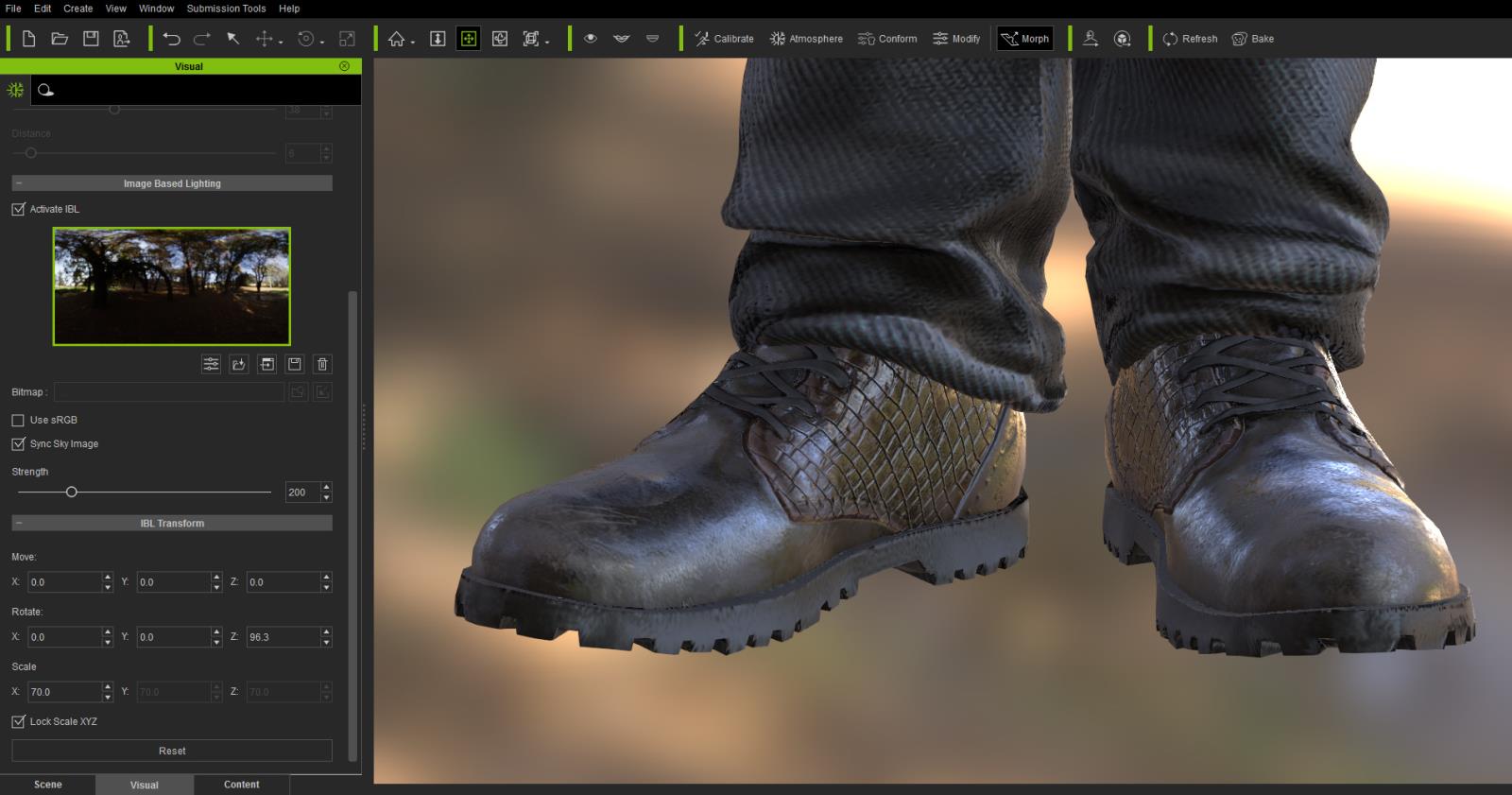Image resolution: width=1512 pixels, height=795 pixels.
Task: Collapse the IBL Transform section
Action: point(19,523)
